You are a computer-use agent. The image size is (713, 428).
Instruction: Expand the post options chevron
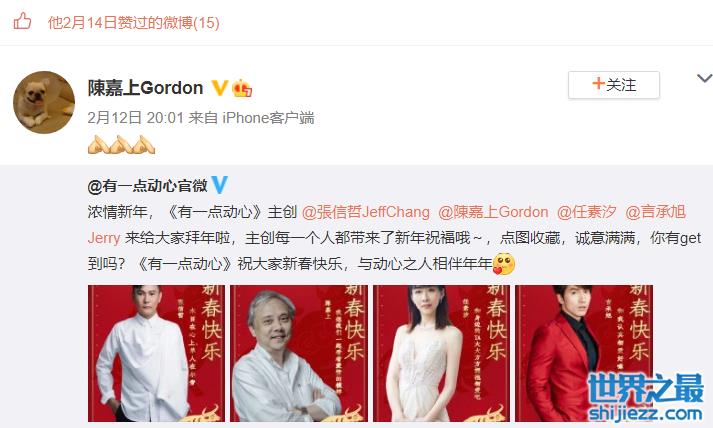(704, 78)
